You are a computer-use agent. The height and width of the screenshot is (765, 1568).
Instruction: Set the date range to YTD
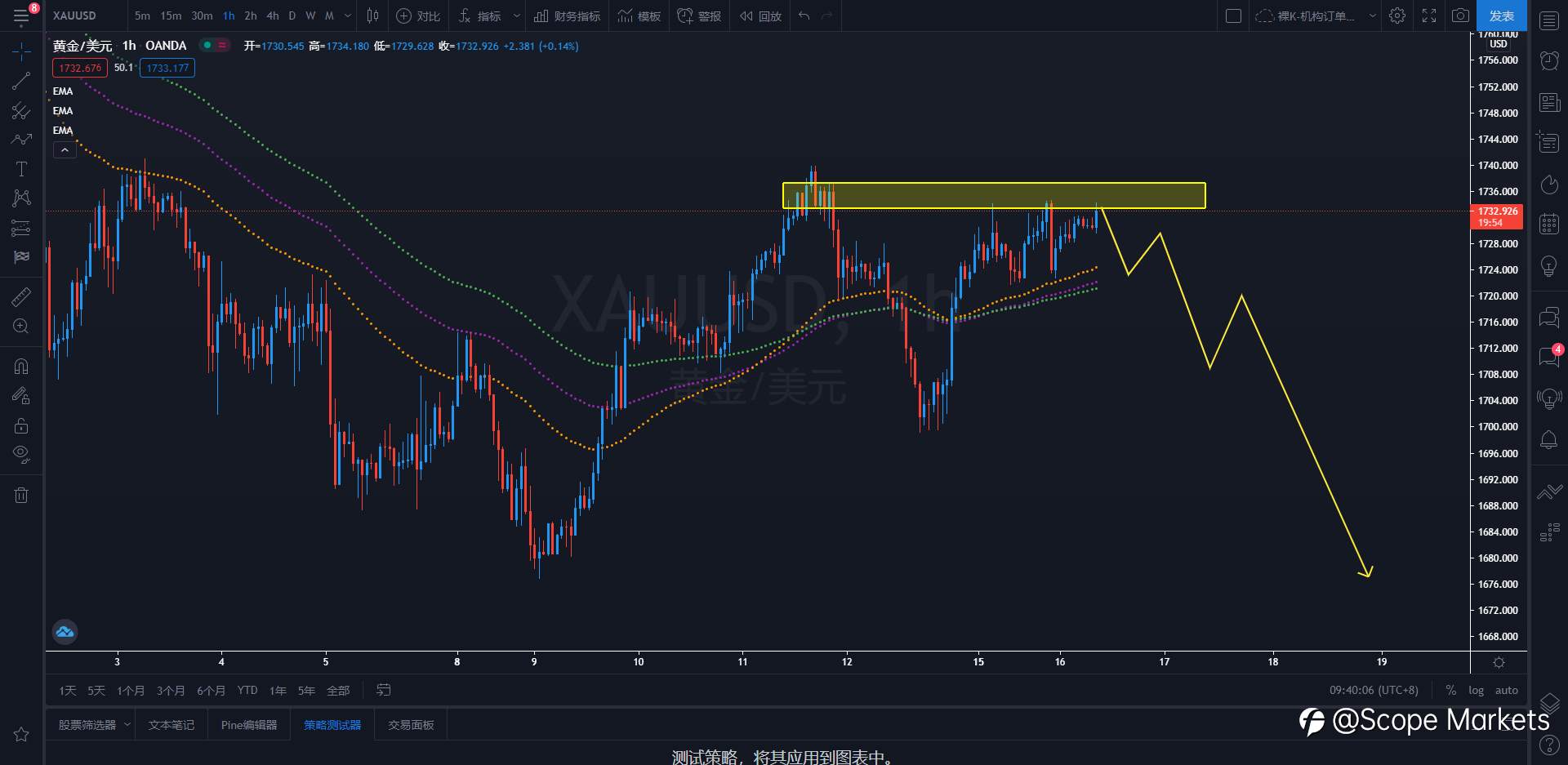pos(247,691)
